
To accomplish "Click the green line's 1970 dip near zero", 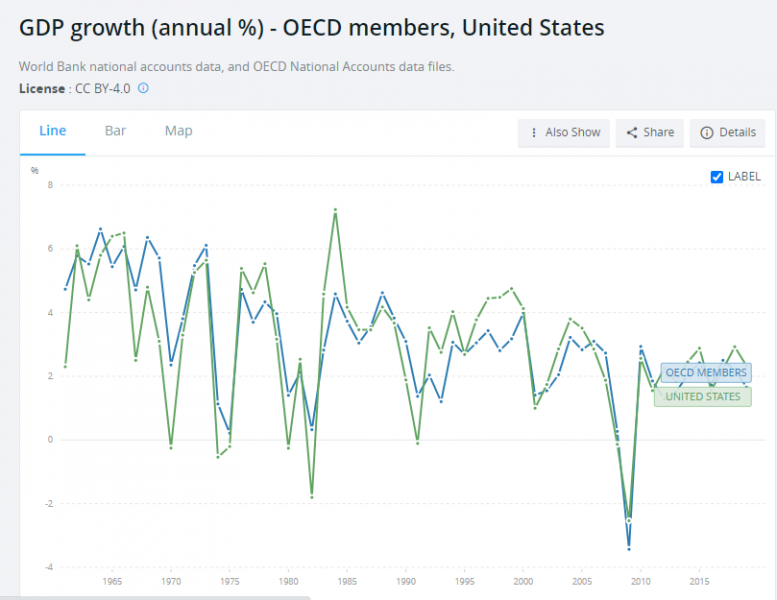I will pyautogui.click(x=171, y=447).
